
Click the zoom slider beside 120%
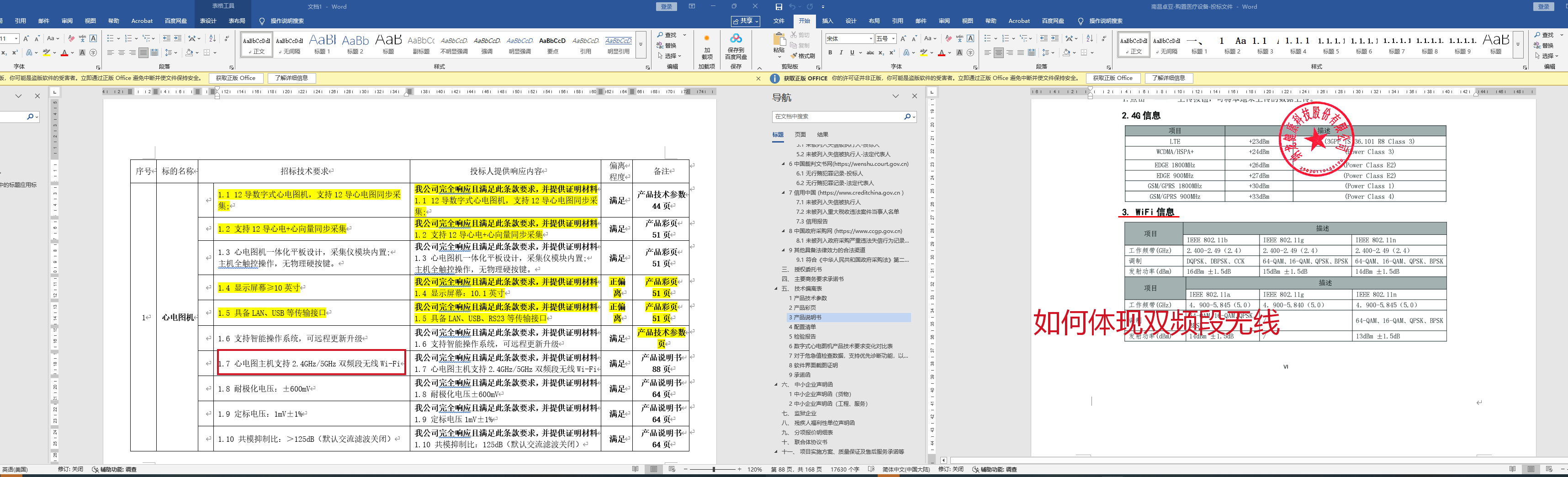(713, 469)
